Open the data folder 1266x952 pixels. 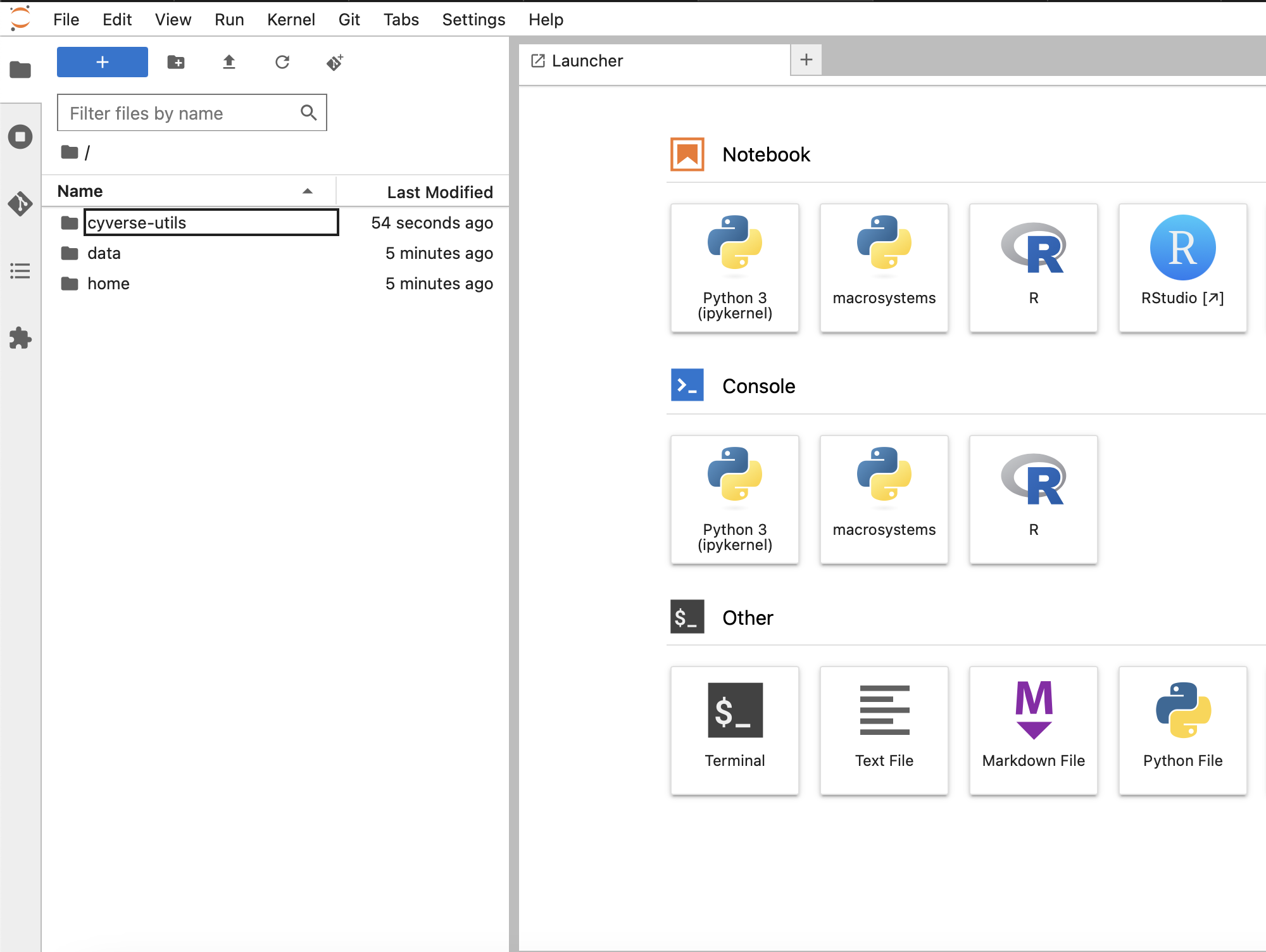[104, 253]
